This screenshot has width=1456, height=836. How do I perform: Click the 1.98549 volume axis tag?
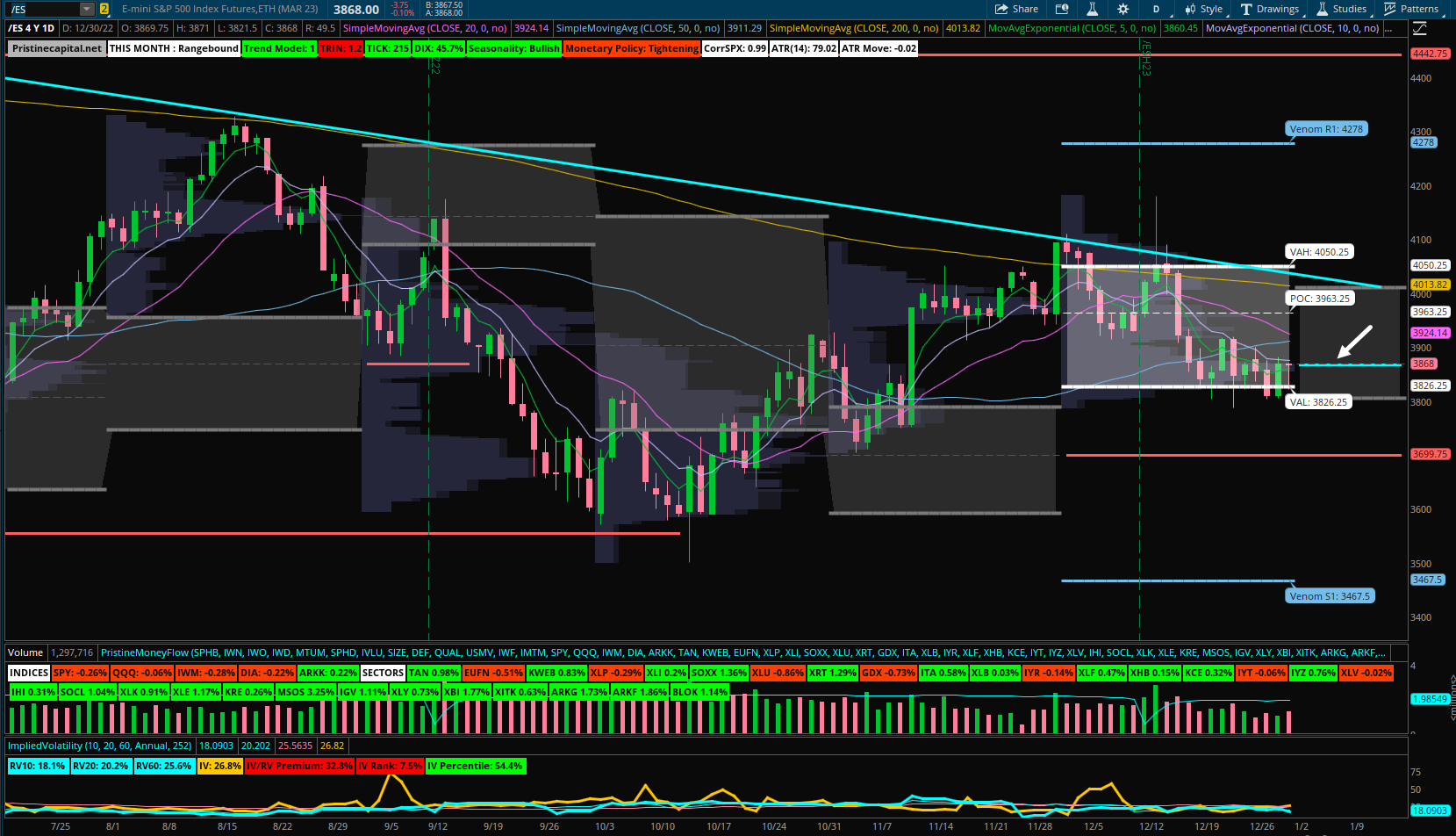coord(1430,699)
